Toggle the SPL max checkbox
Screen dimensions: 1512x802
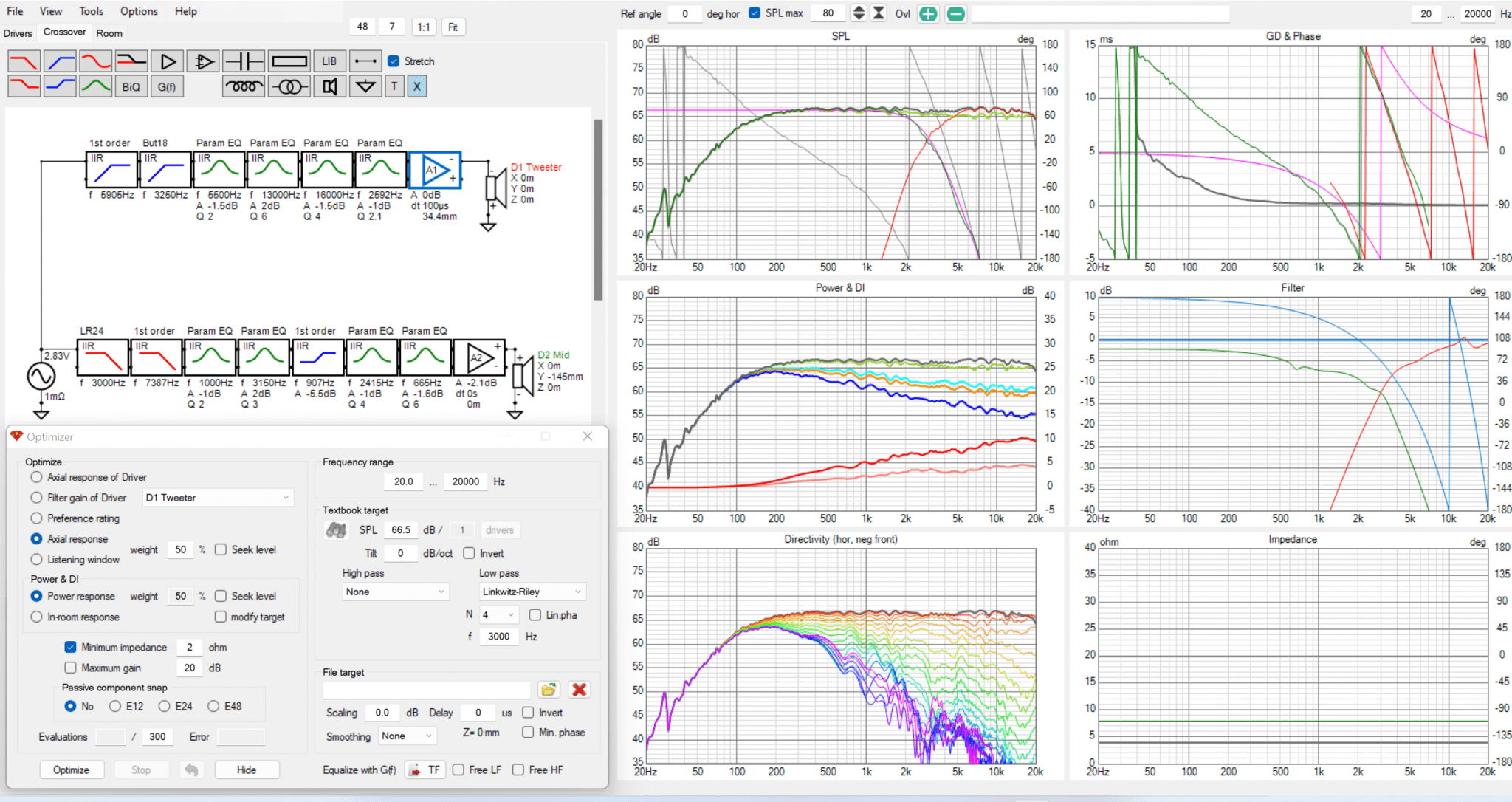click(x=755, y=13)
